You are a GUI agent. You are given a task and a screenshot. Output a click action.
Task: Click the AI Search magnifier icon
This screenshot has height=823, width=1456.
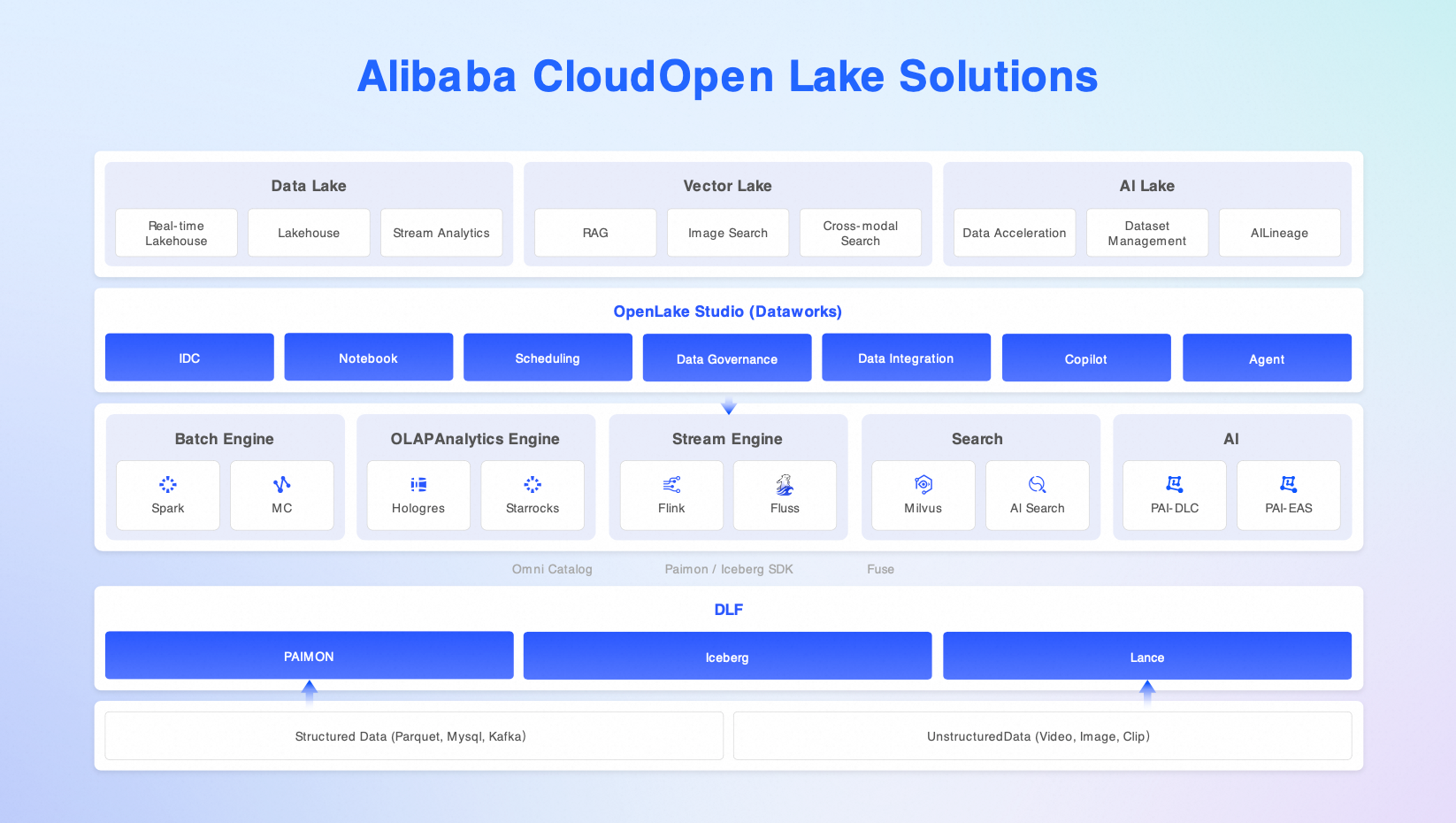[1038, 484]
